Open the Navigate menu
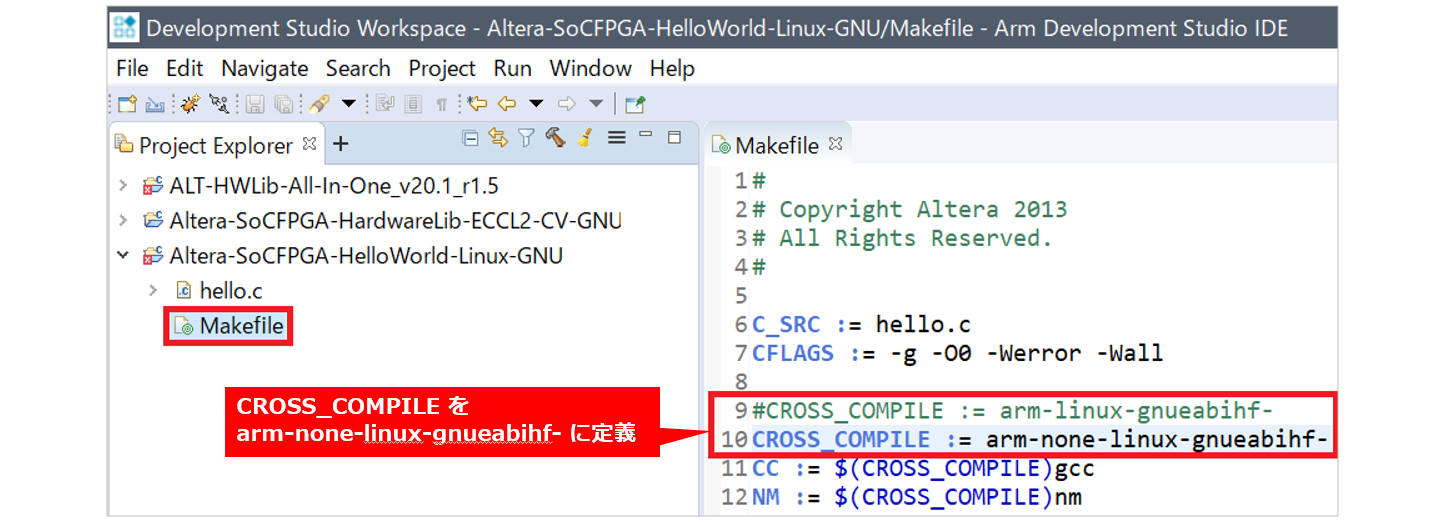Image resolution: width=1444 pixels, height=522 pixels. [x=264, y=68]
